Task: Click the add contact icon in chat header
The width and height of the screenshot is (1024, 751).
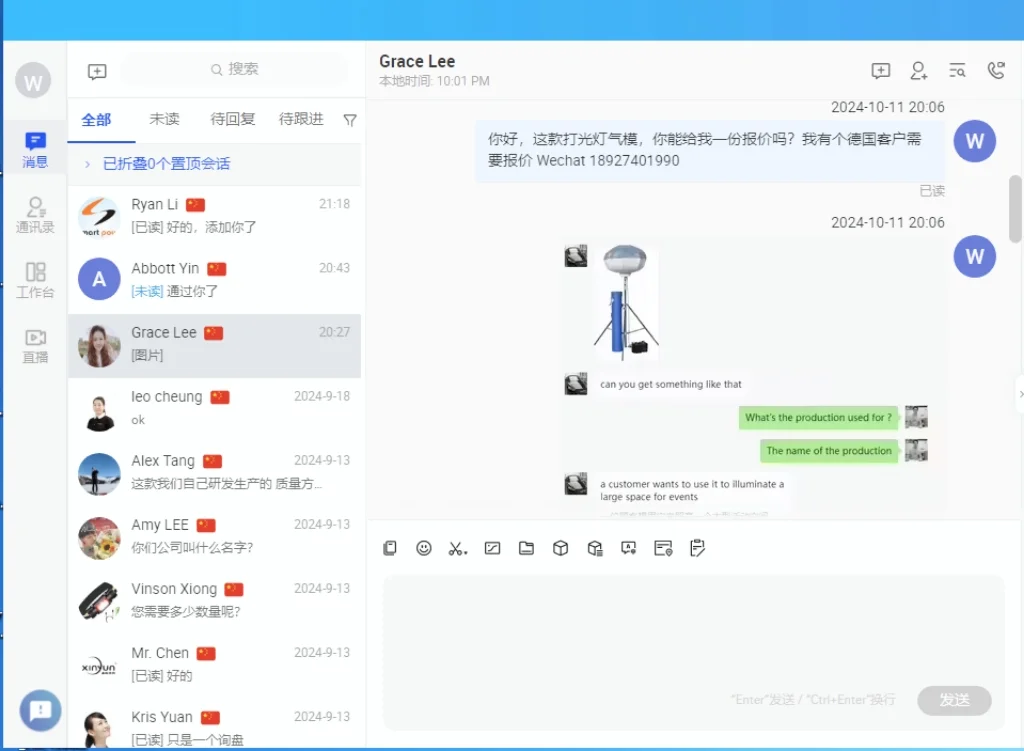Action: click(x=919, y=71)
